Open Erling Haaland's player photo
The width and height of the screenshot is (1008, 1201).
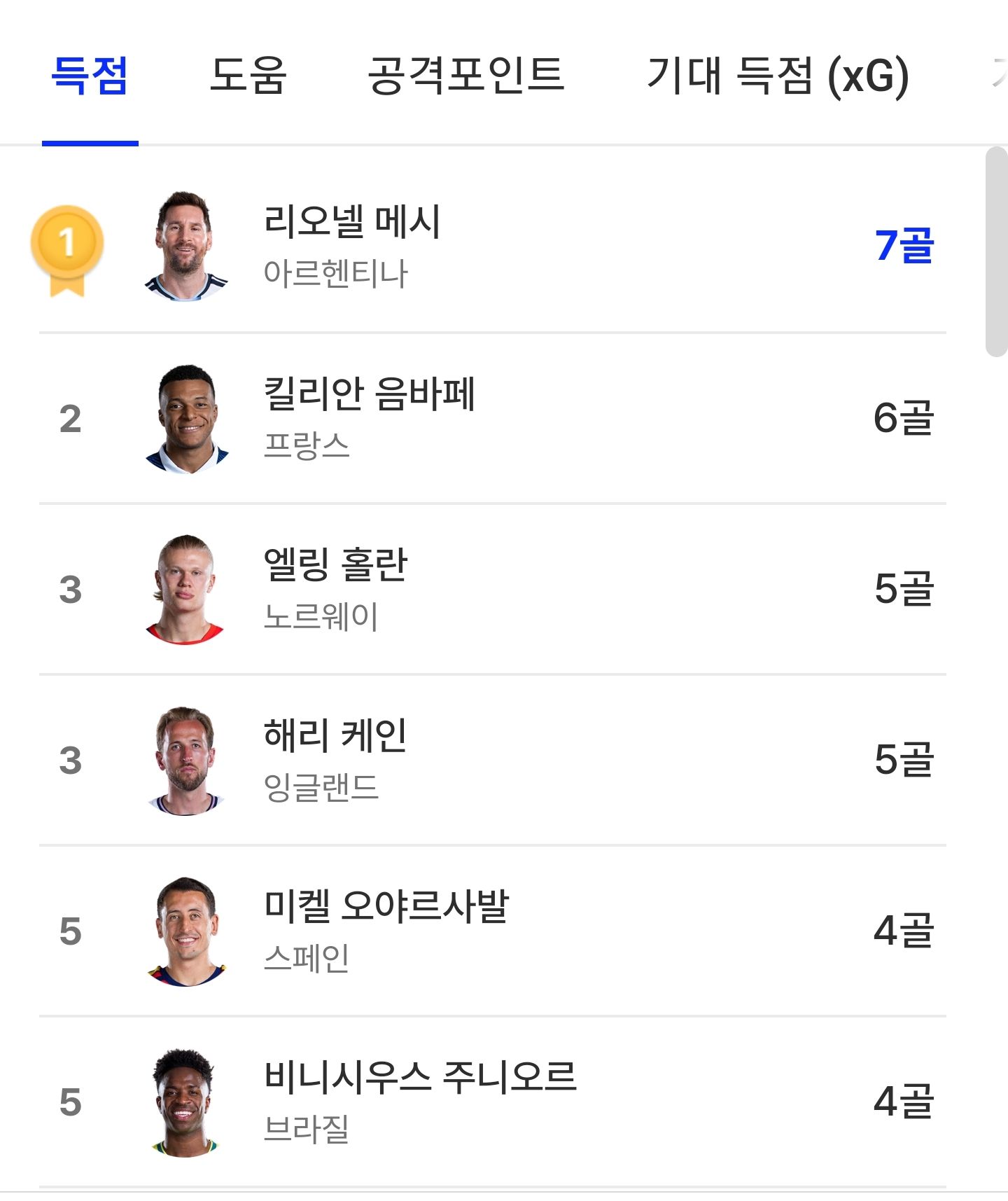(x=186, y=589)
